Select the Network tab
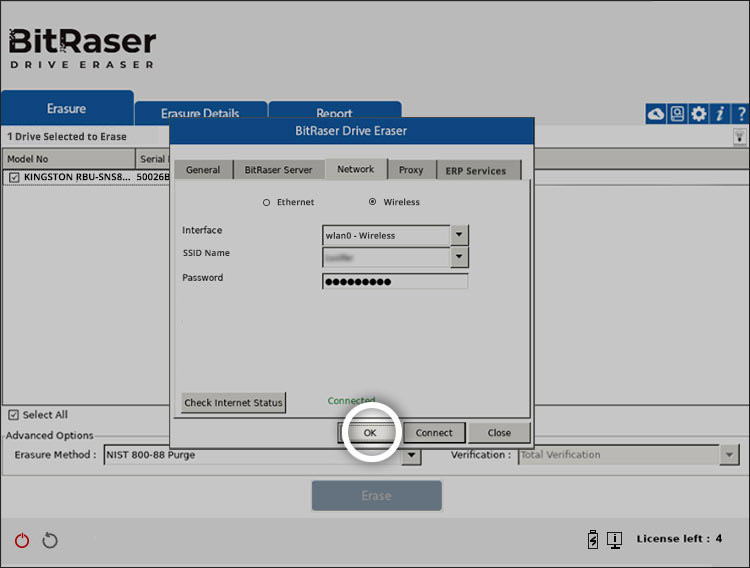Screen dimensions: 750x568 tap(355, 169)
